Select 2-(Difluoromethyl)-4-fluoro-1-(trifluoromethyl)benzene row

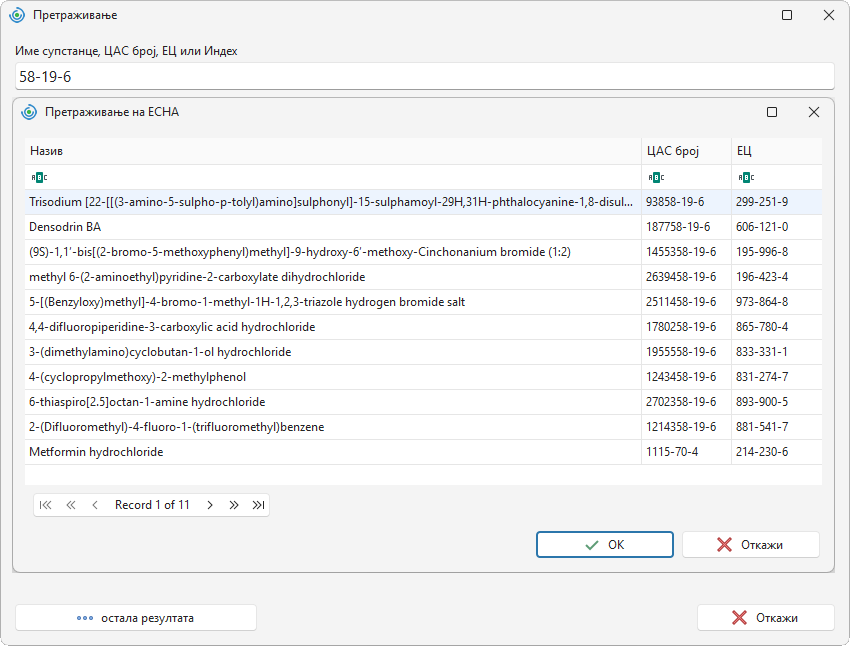click(423, 427)
